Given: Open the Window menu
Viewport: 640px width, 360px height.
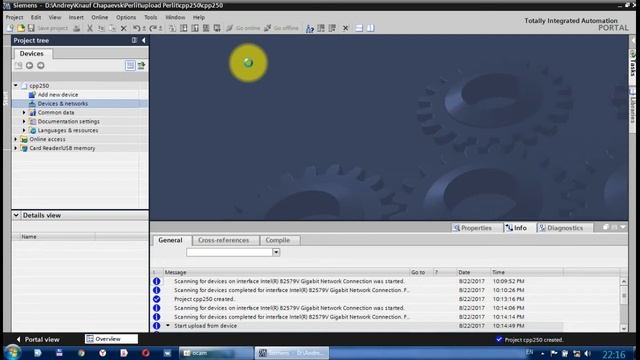Looking at the screenshot, I should [x=175, y=18].
